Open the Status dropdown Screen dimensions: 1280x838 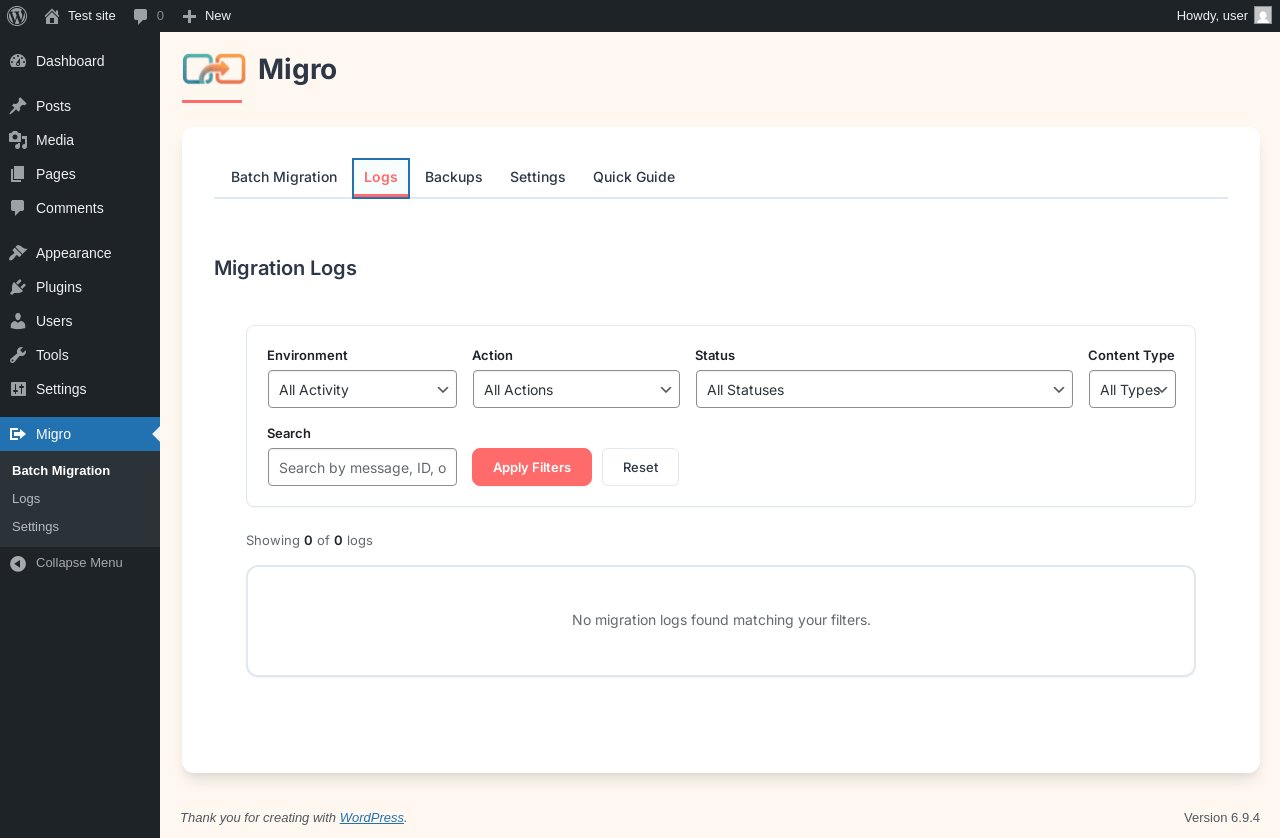click(884, 389)
